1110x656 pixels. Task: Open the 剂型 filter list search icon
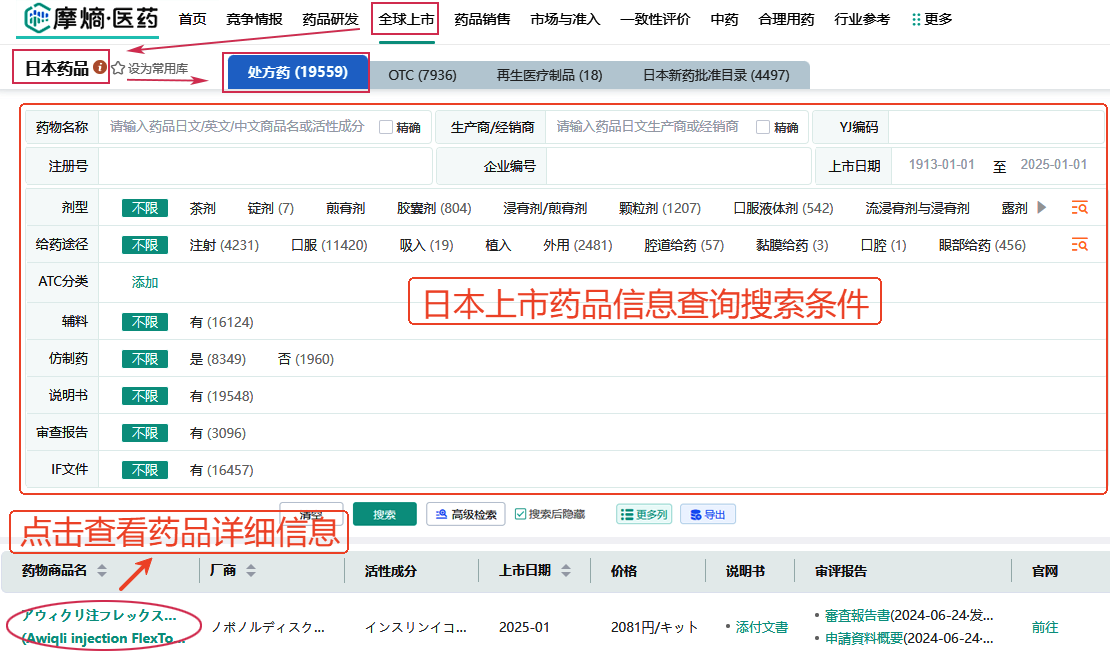1079,208
